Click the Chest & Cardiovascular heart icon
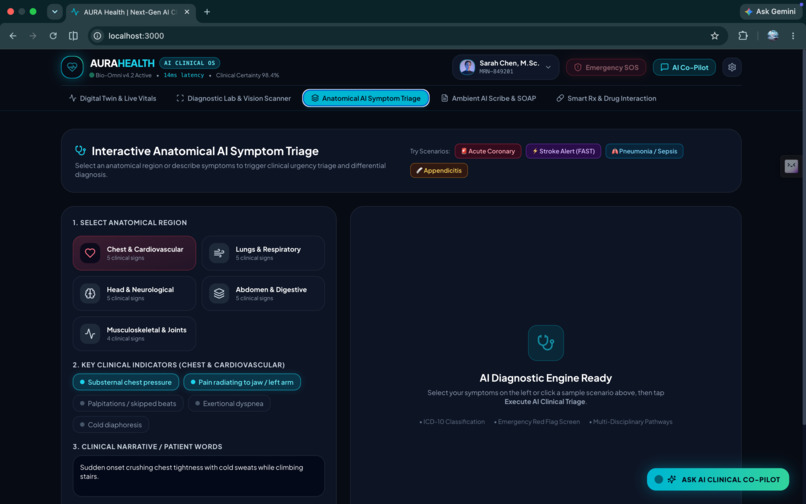 [x=90, y=253]
